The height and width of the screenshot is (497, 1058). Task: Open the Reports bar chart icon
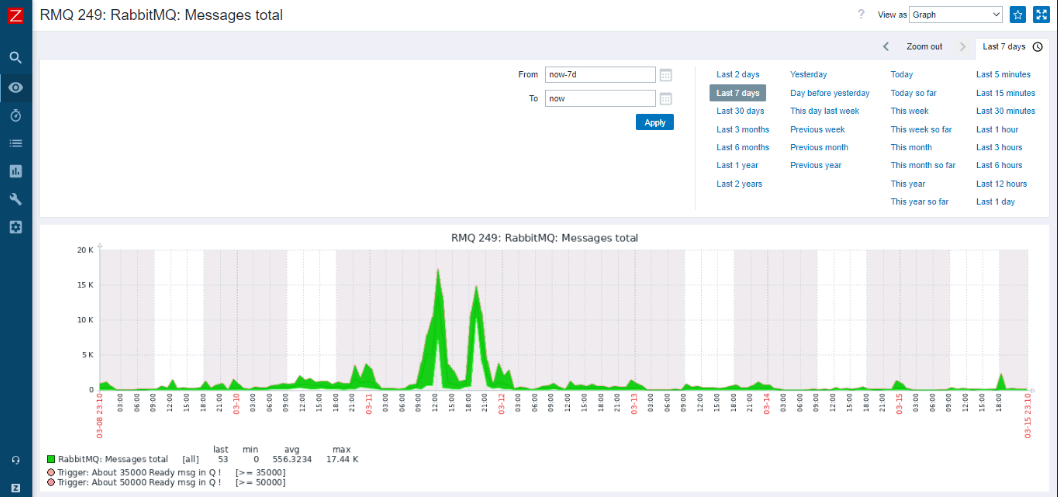tap(15, 171)
